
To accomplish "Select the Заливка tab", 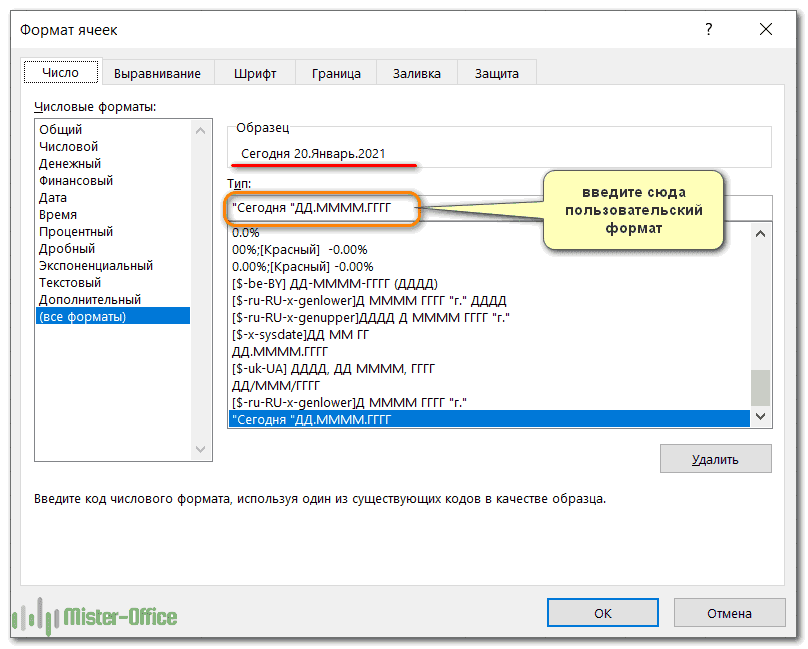I will (417, 73).
